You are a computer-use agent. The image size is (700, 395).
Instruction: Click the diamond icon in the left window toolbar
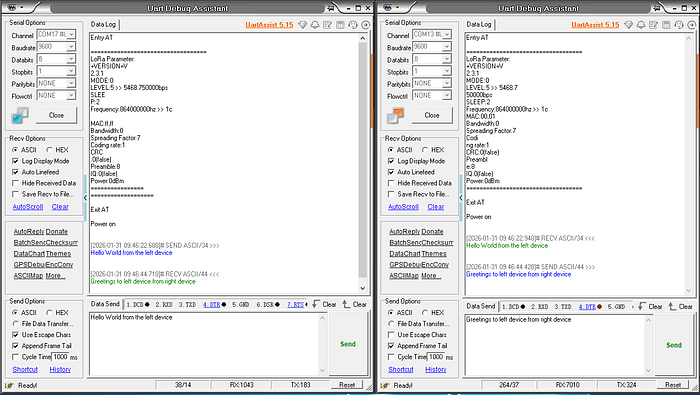tap(302, 25)
